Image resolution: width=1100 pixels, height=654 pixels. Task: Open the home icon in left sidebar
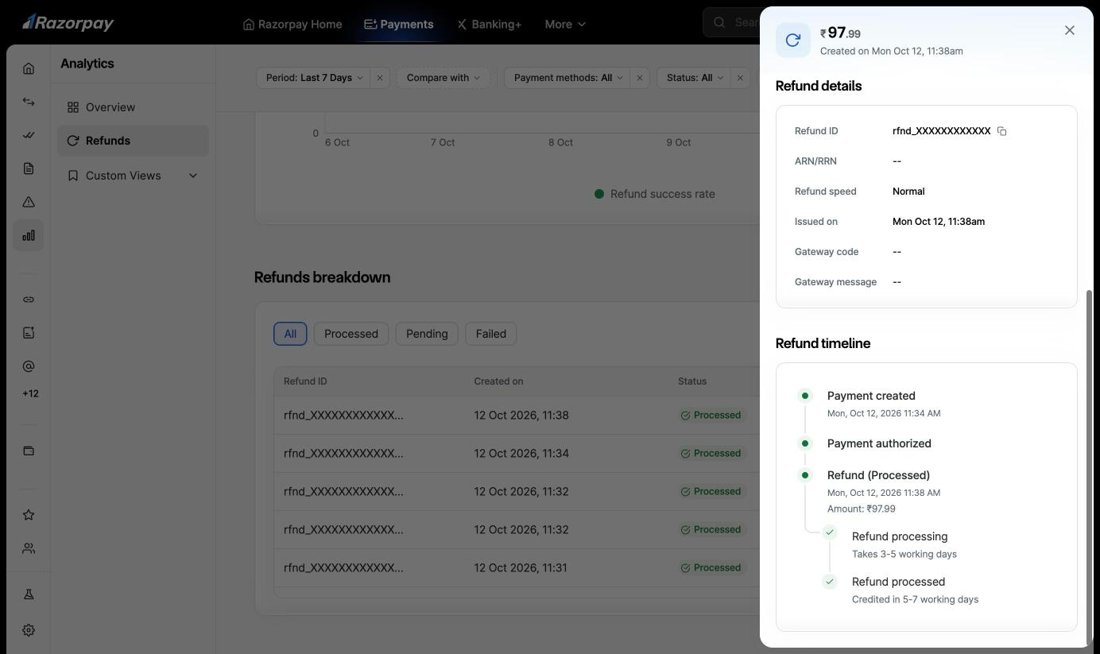(28, 68)
